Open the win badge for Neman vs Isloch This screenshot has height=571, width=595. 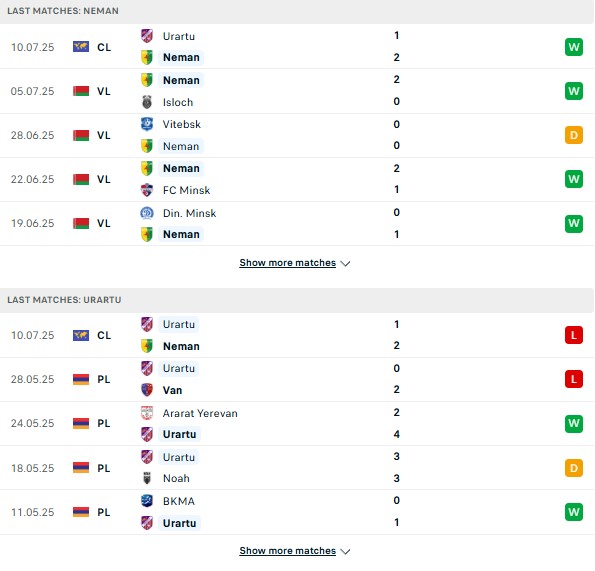[574, 91]
